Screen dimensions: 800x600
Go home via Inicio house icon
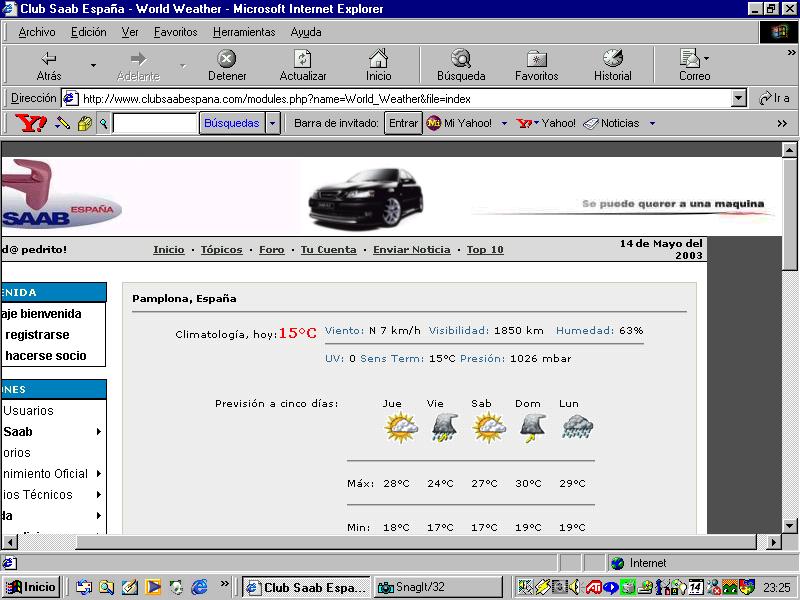(379, 58)
